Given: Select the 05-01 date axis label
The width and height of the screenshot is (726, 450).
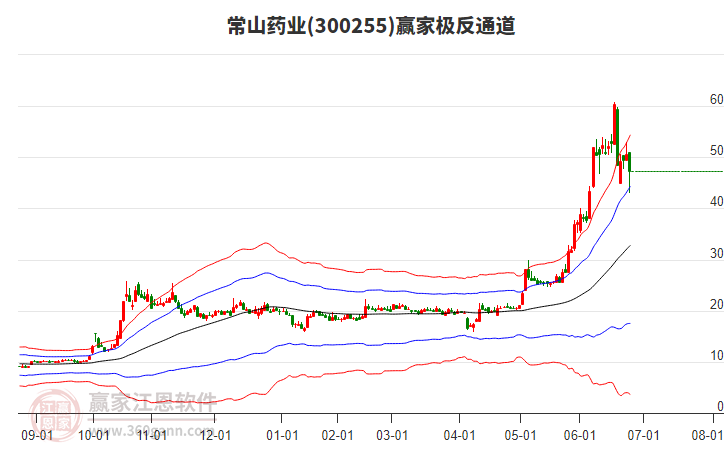Looking at the screenshot, I should click(520, 436).
